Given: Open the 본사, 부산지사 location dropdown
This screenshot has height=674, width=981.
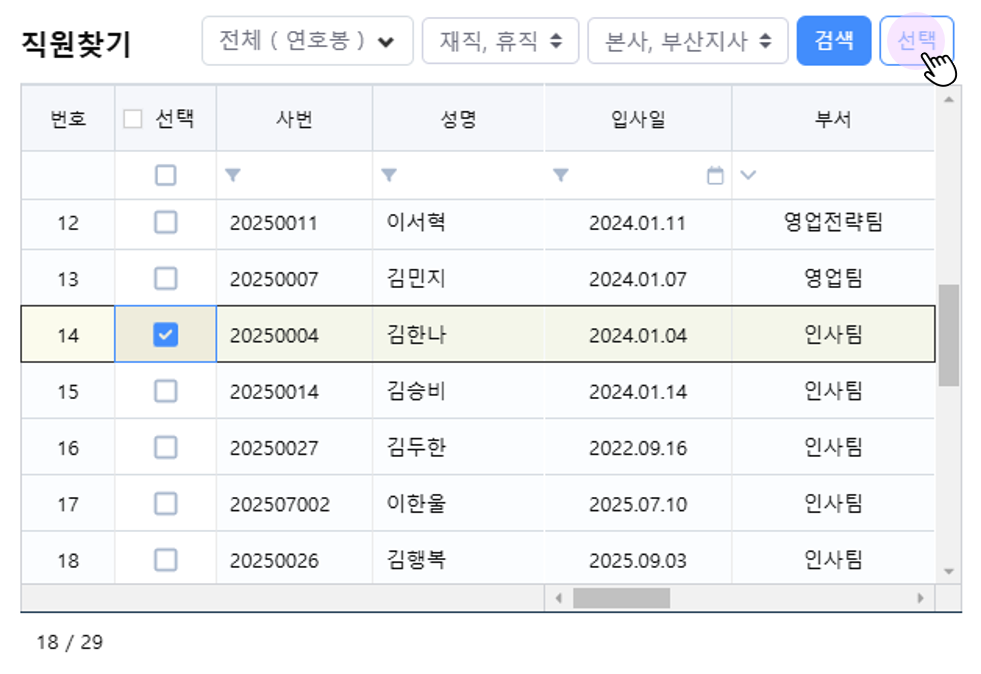Looking at the screenshot, I should click(688, 41).
